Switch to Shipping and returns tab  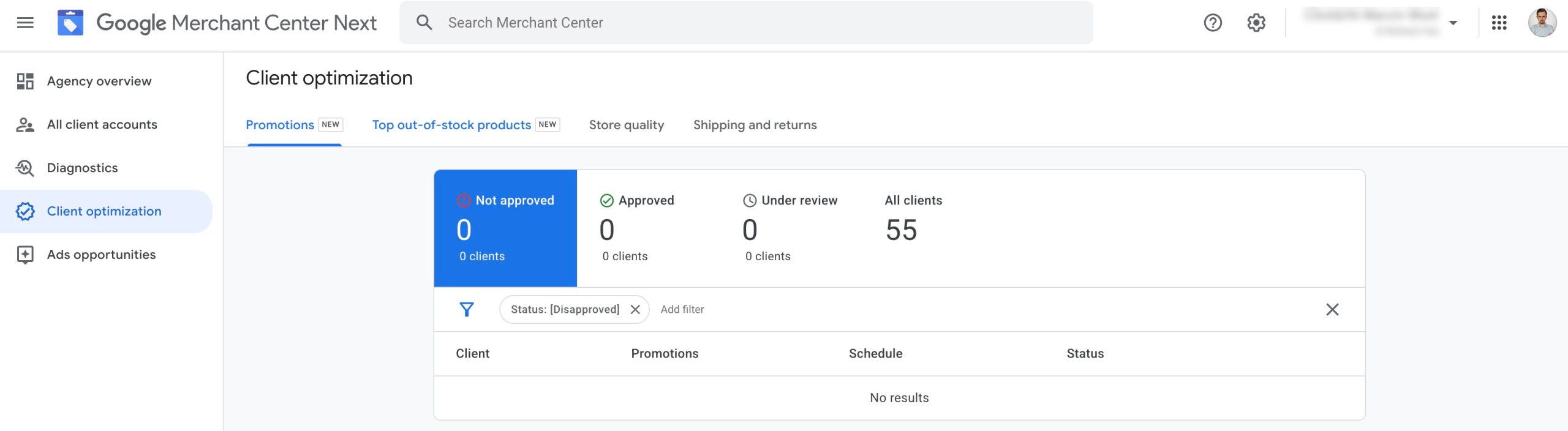(x=755, y=125)
